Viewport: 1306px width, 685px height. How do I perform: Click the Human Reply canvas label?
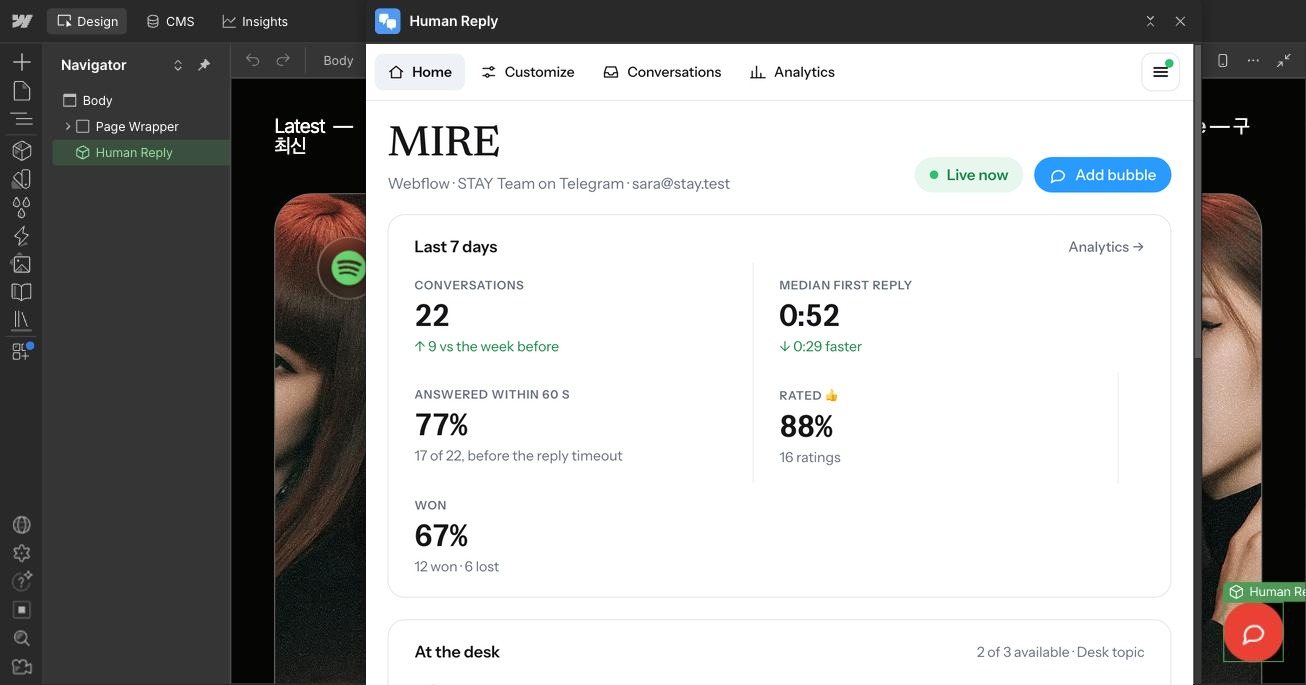tap(1265, 592)
